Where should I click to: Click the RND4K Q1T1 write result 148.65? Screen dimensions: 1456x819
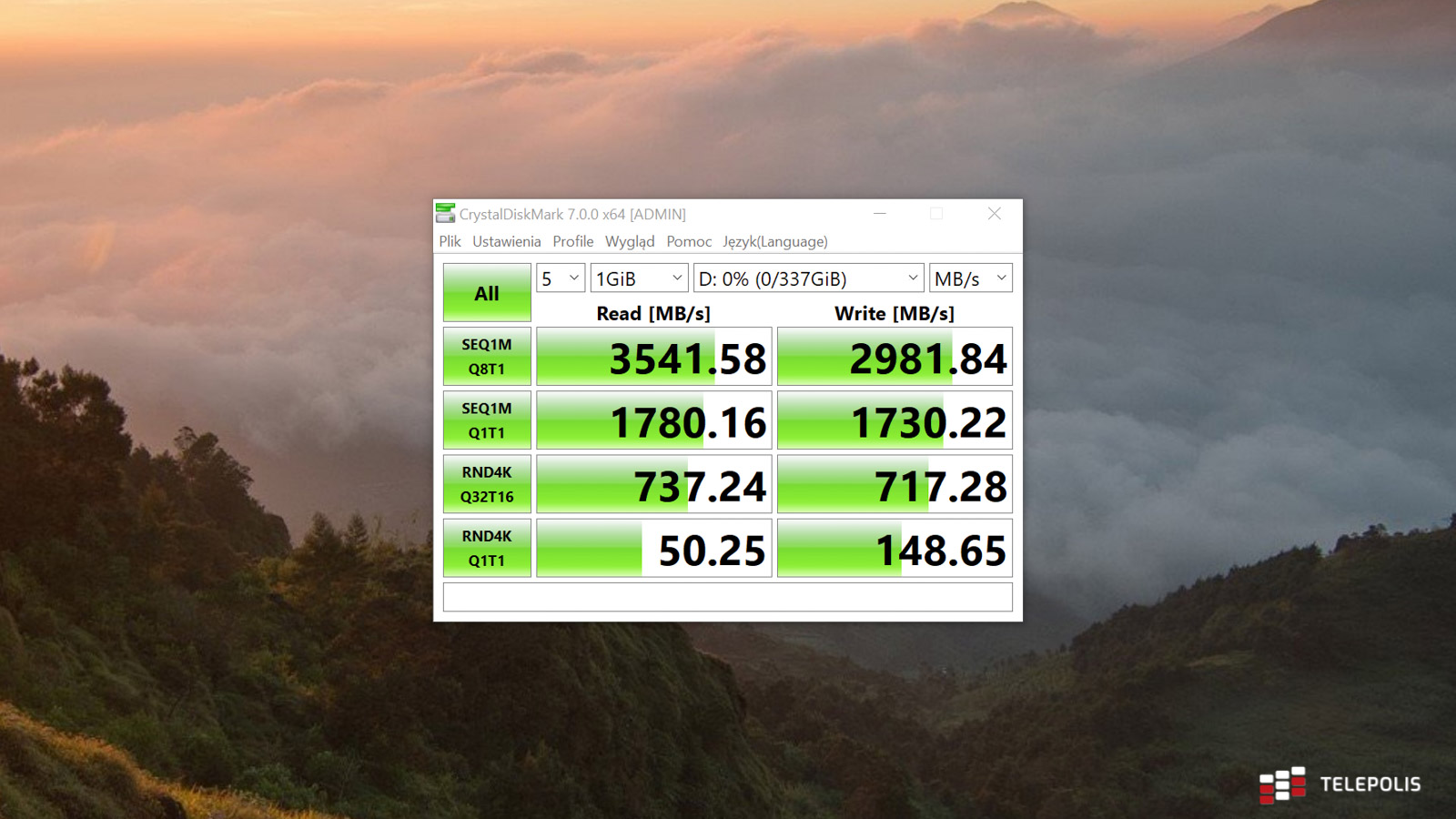click(895, 549)
